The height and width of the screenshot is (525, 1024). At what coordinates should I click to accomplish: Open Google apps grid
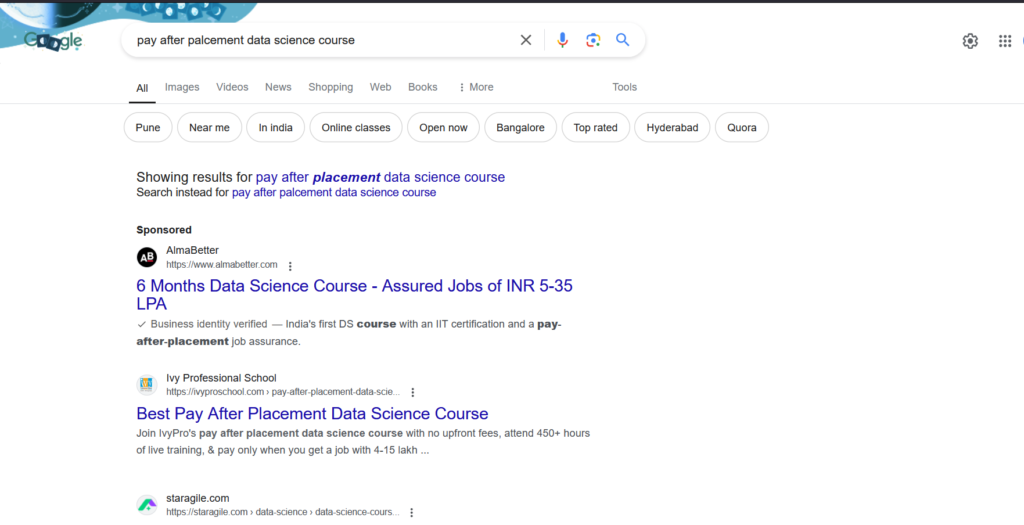pyautogui.click(x=1005, y=40)
